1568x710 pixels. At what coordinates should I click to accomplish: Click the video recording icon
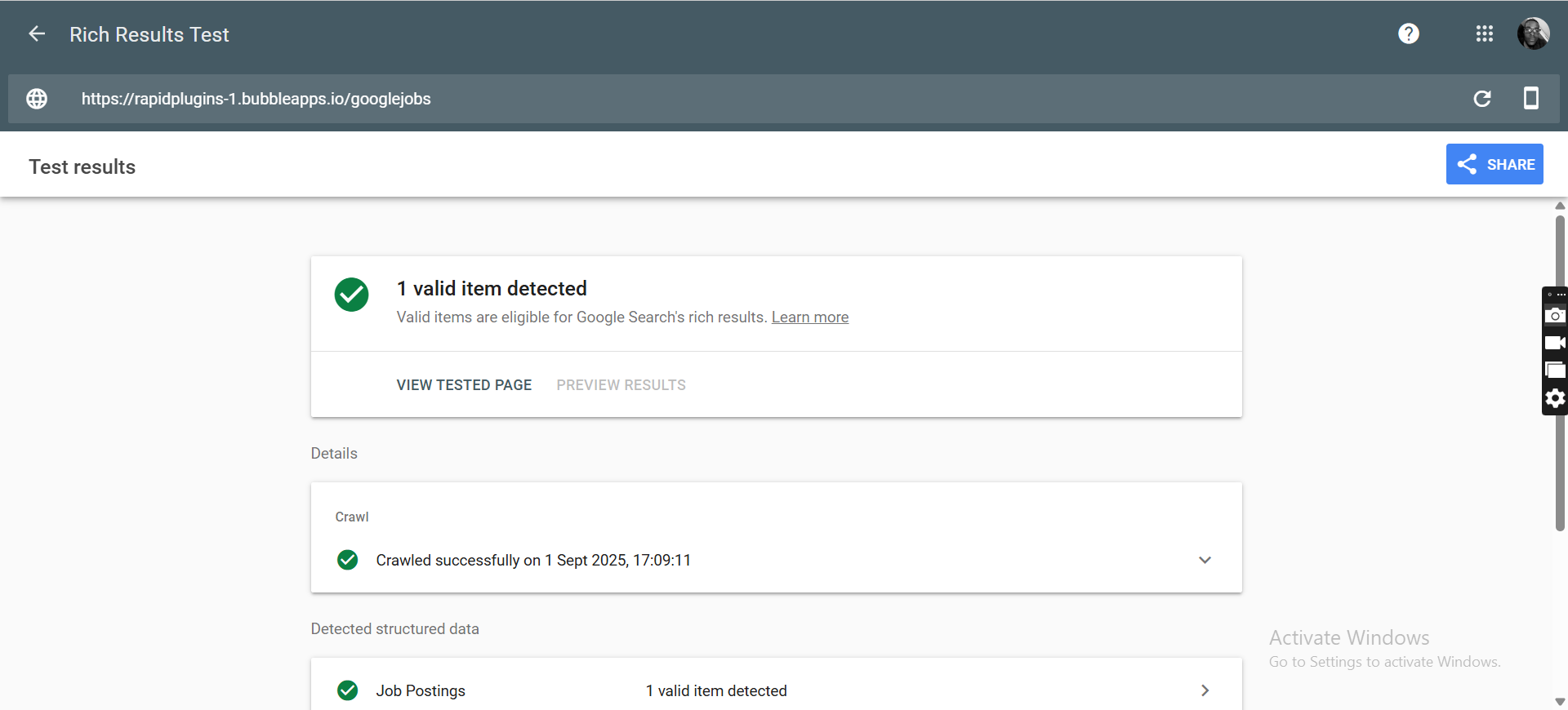tap(1555, 343)
